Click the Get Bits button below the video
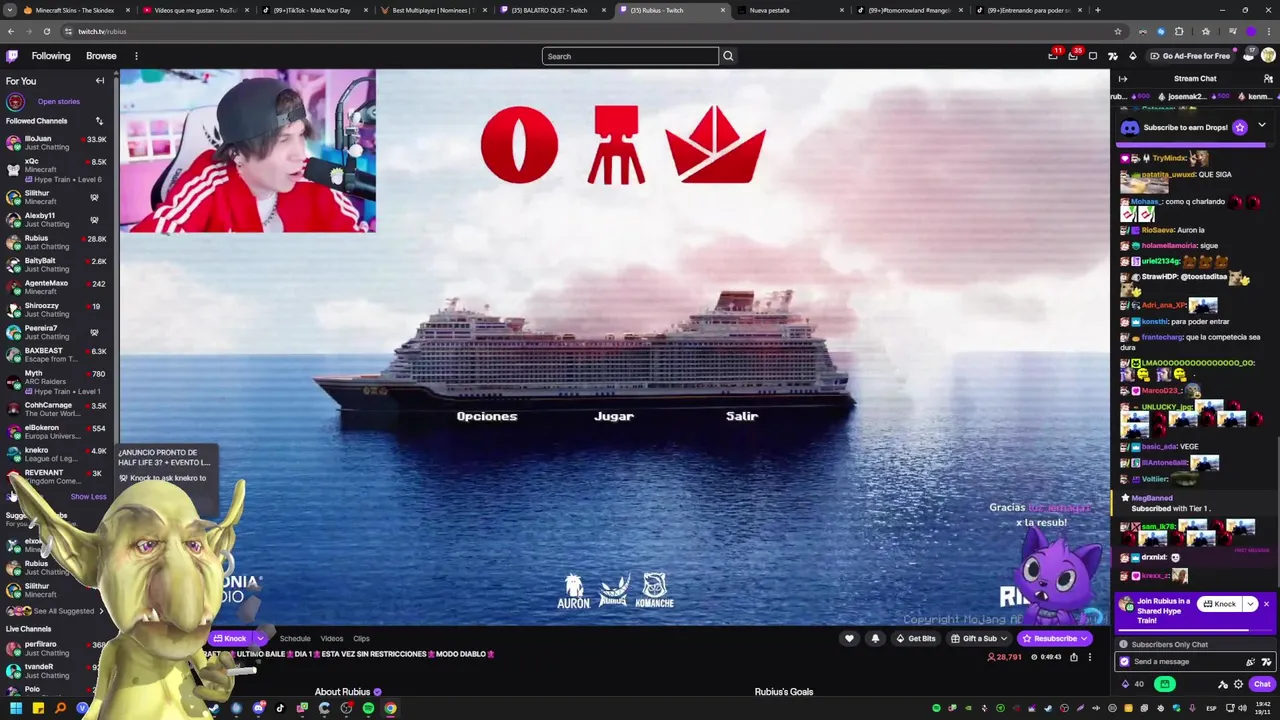 pos(916,639)
